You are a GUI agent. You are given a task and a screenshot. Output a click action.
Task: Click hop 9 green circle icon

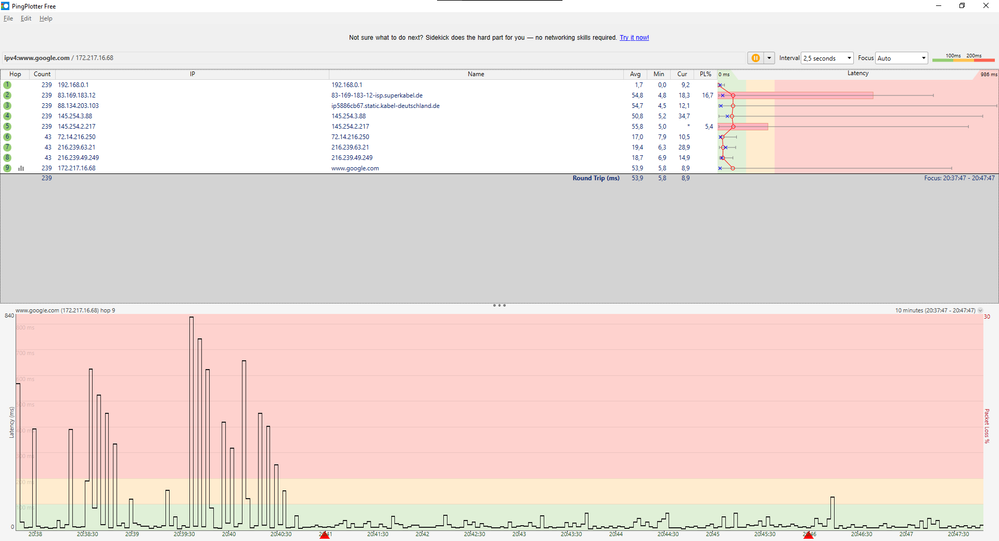coord(7,168)
